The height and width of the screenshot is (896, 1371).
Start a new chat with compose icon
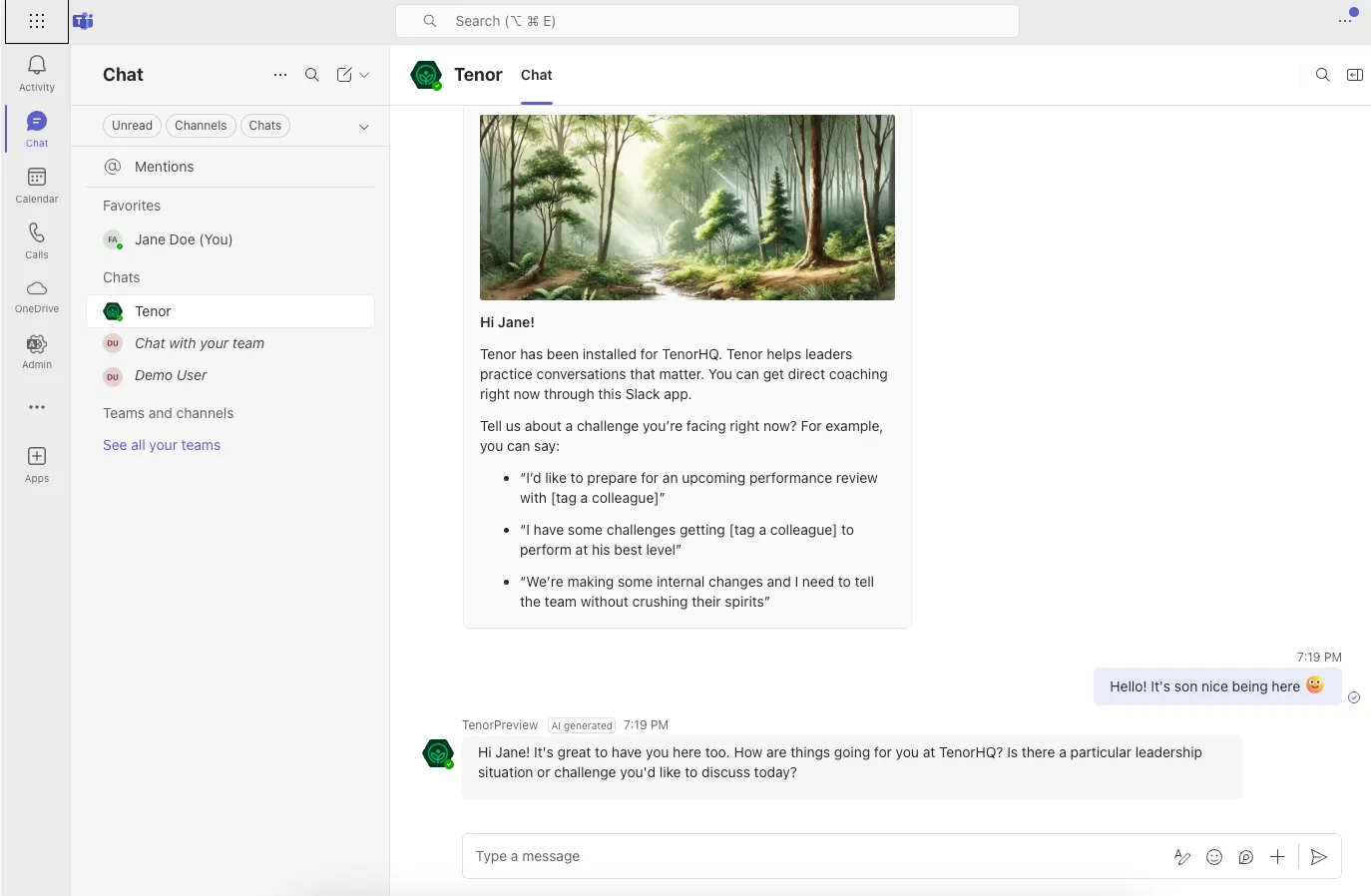344,75
